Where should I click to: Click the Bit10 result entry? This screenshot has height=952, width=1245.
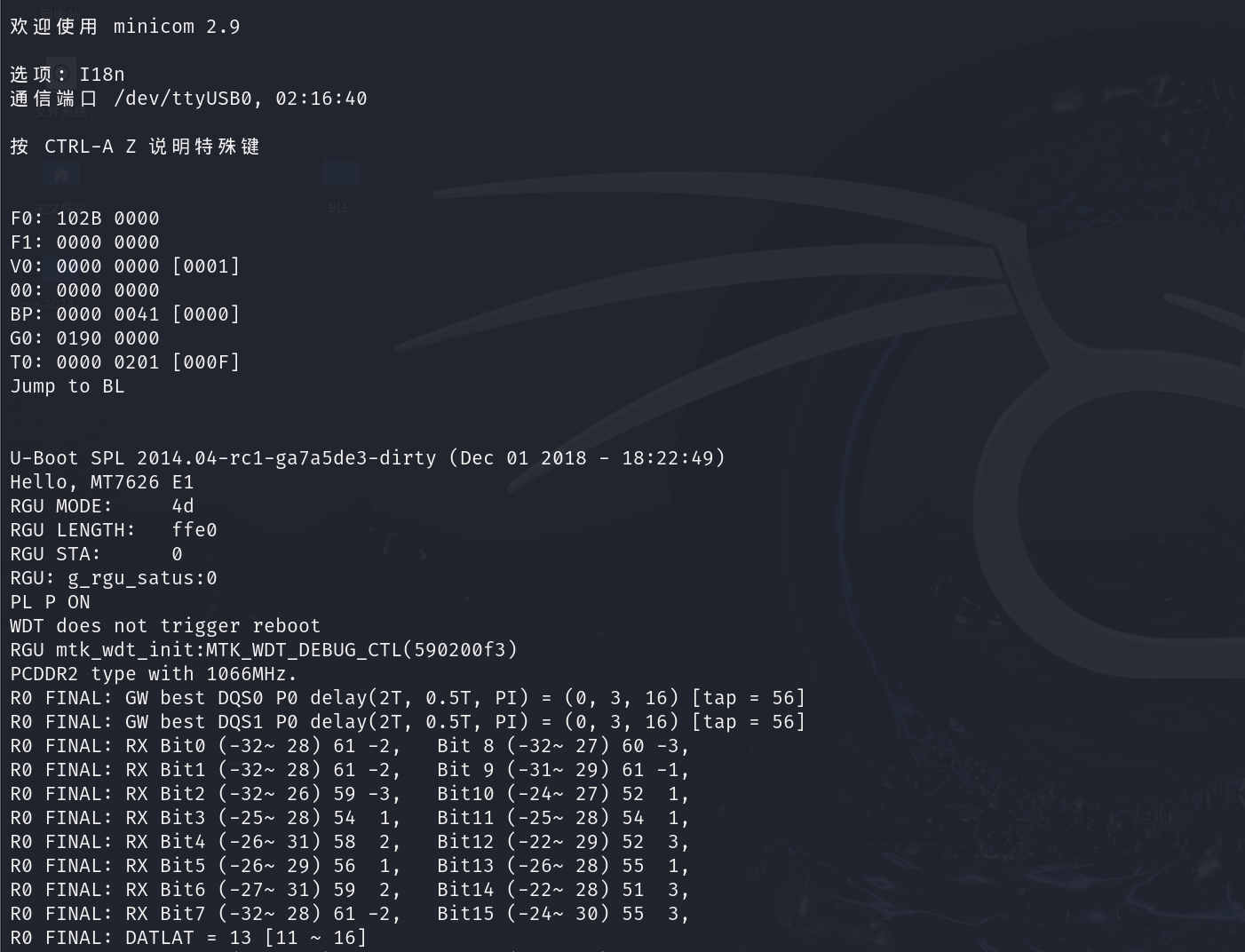click(x=563, y=794)
